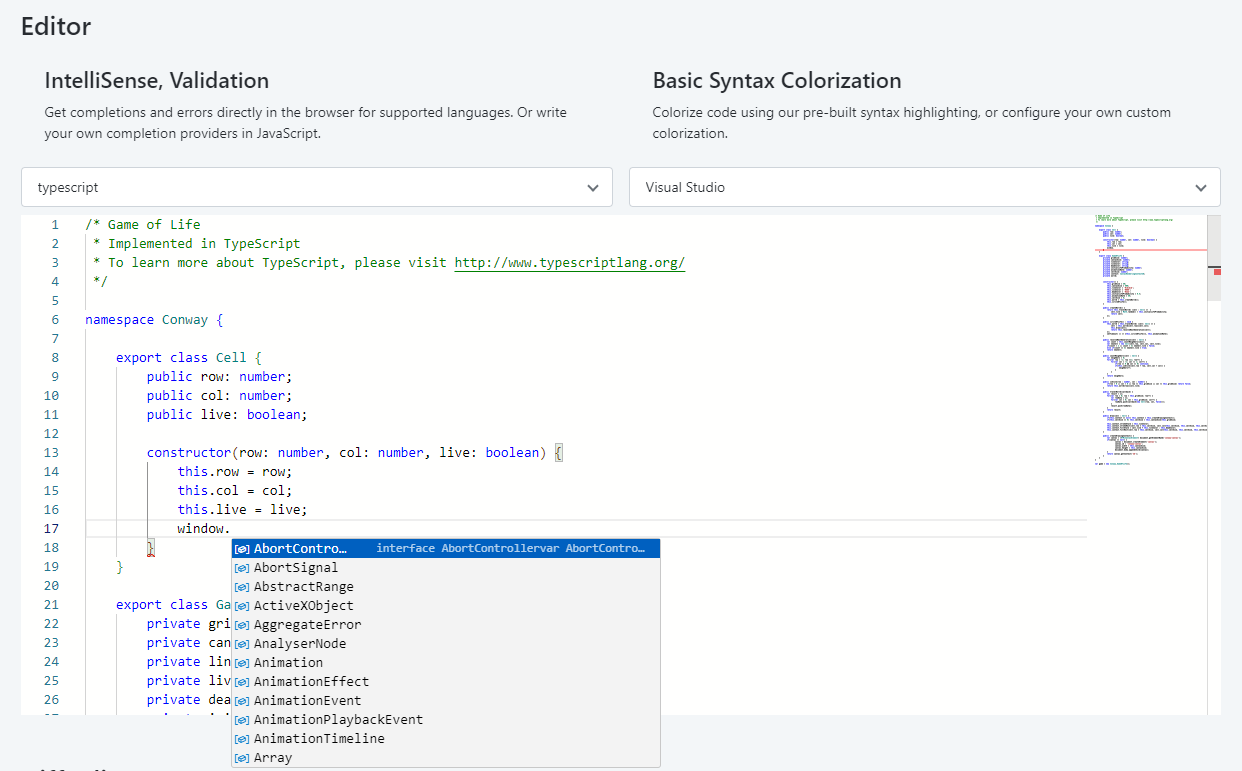Click the icon next to AnimationTimeline
The height and width of the screenshot is (771, 1242).
coord(242,739)
